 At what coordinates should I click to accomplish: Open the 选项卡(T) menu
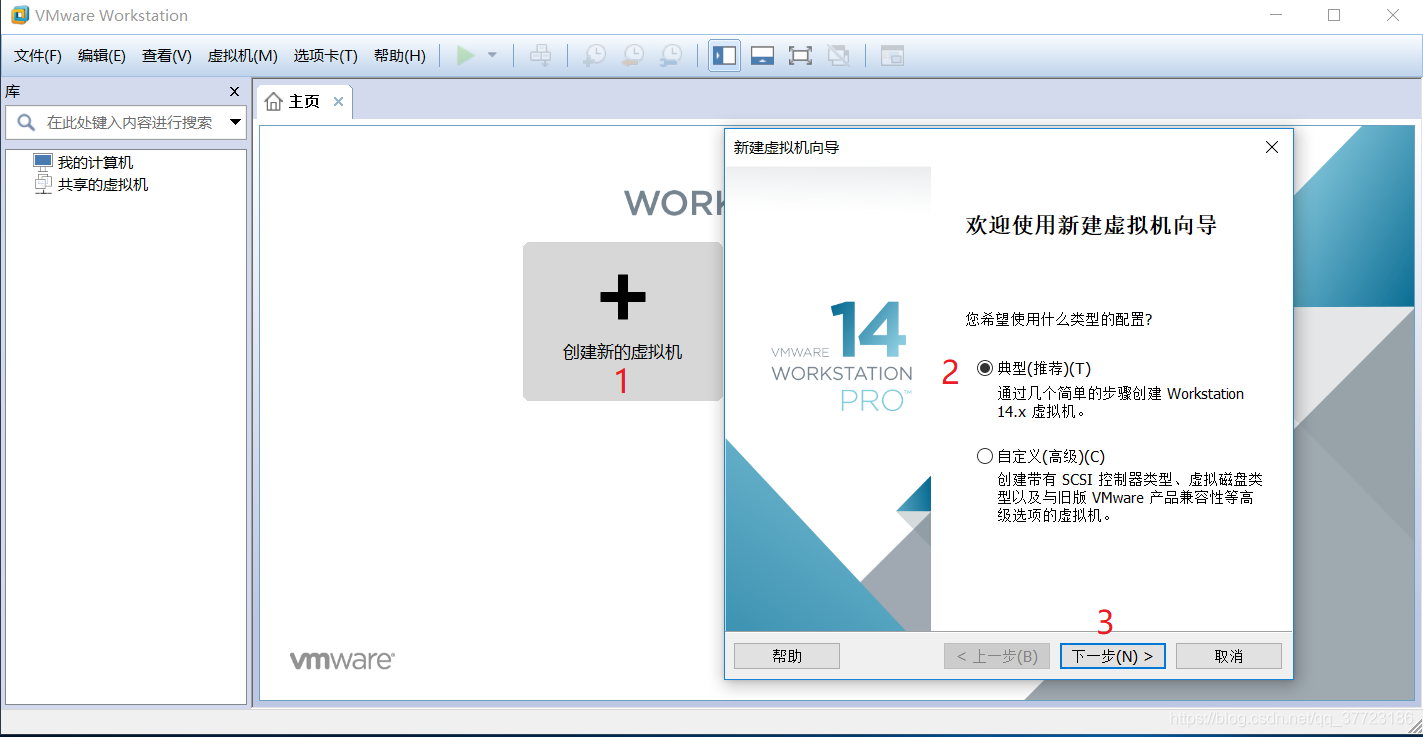pyautogui.click(x=326, y=56)
